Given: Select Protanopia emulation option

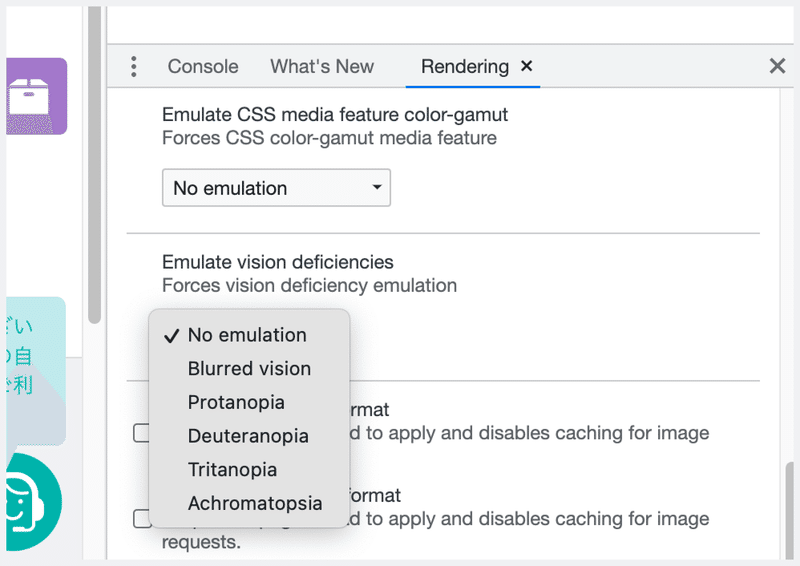Looking at the screenshot, I should point(236,402).
